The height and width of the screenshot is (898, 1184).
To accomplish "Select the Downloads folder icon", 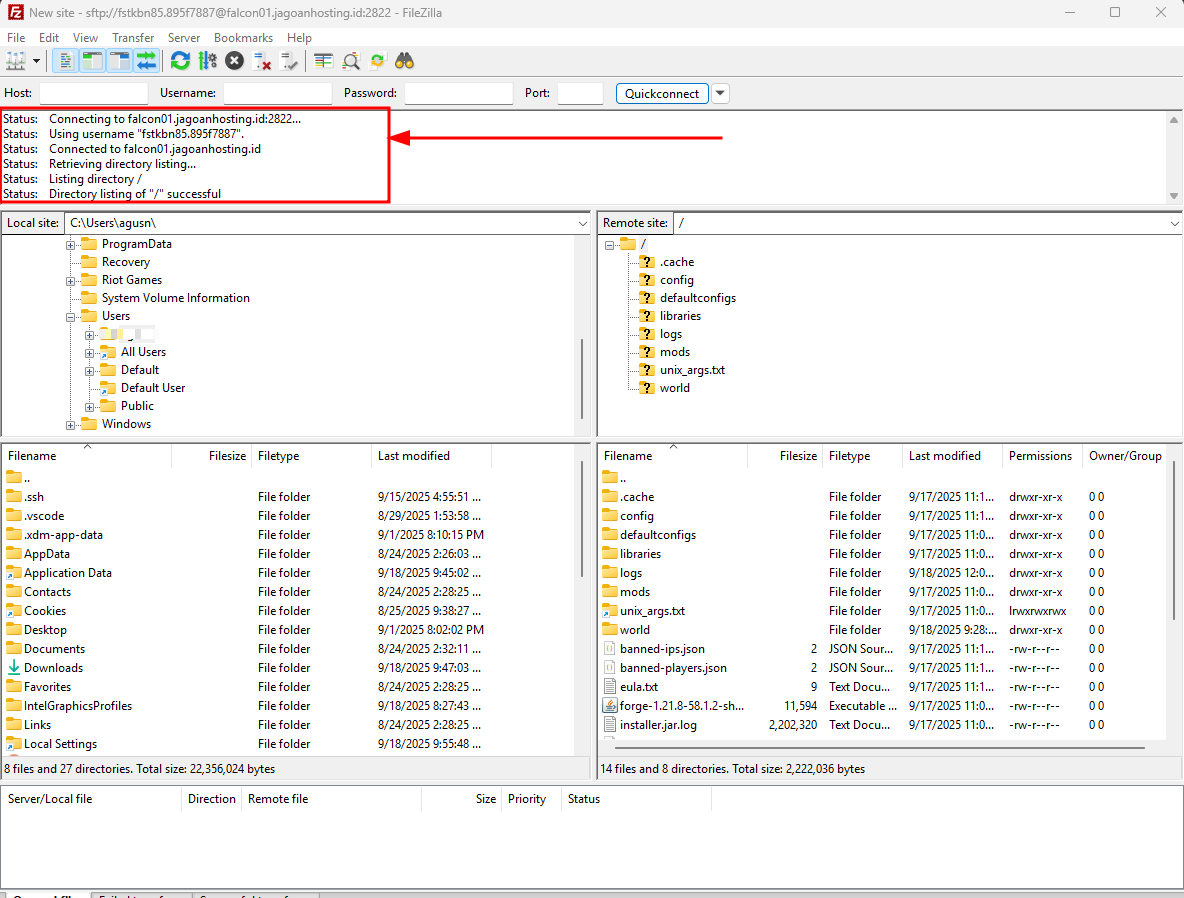I will coord(14,667).
